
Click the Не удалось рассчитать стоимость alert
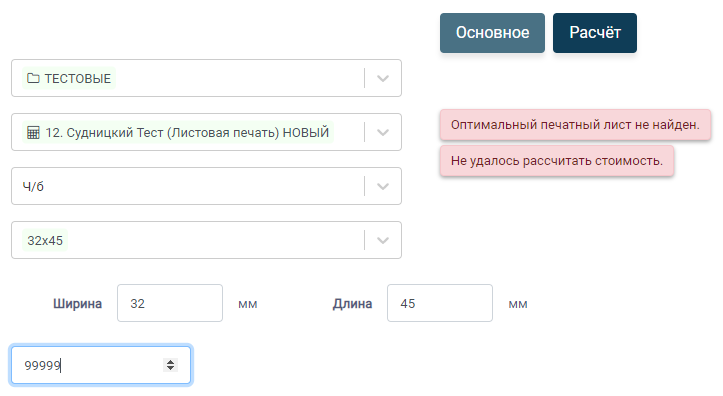click(557, 160)
